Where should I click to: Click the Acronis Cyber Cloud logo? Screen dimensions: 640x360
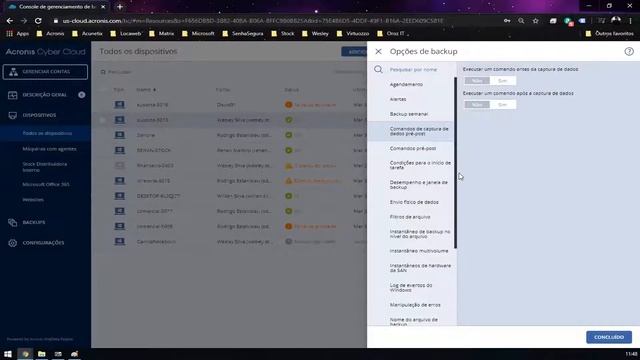click(x=45, y=52)
